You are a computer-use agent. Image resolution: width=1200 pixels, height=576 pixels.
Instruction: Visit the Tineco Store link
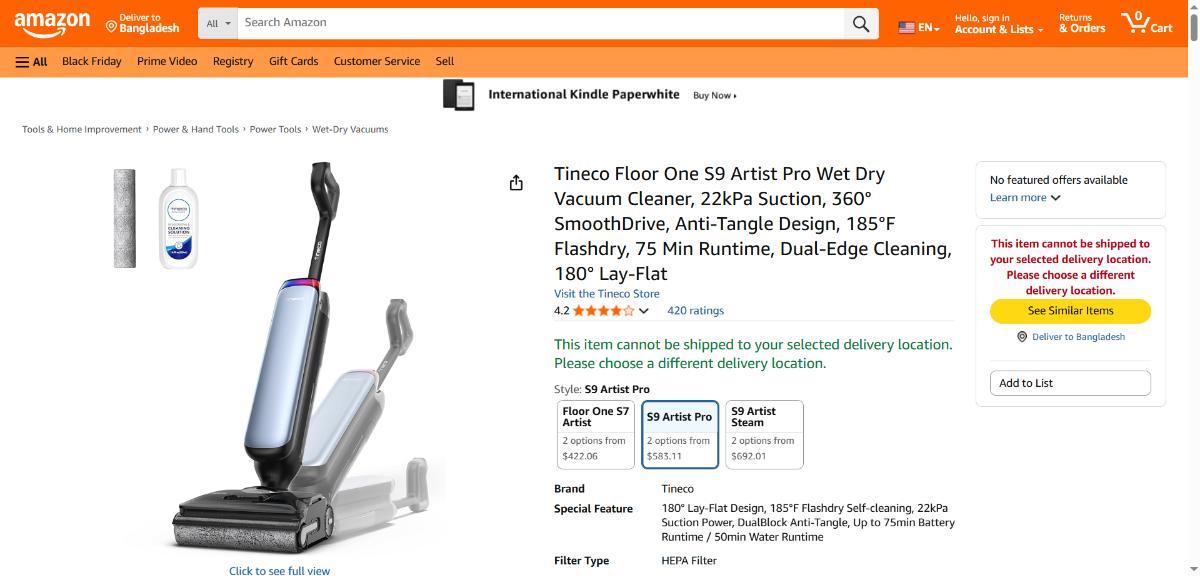pyautogui.click(x=607, y=294)
